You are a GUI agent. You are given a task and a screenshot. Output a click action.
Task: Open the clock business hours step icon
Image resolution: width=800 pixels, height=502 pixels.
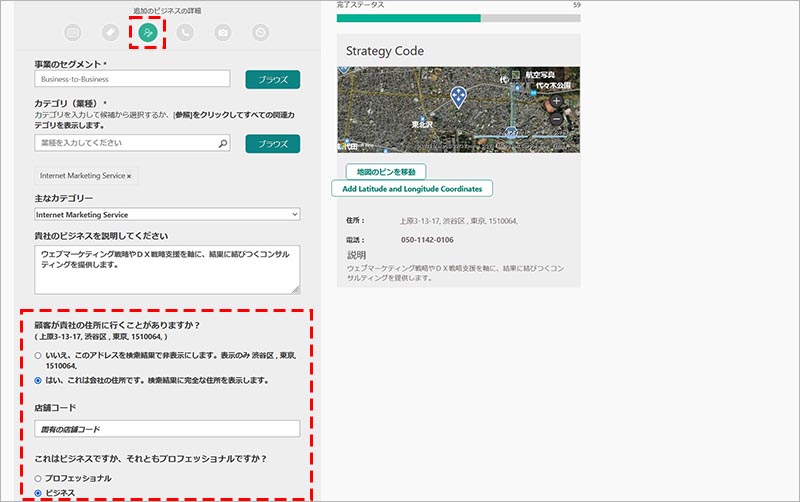260,32
